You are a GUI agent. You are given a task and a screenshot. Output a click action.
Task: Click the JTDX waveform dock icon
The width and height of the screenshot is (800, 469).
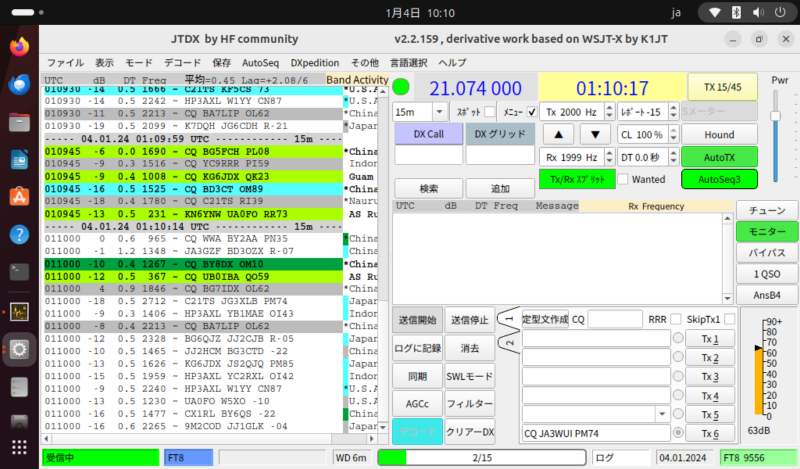pos(19,311)
